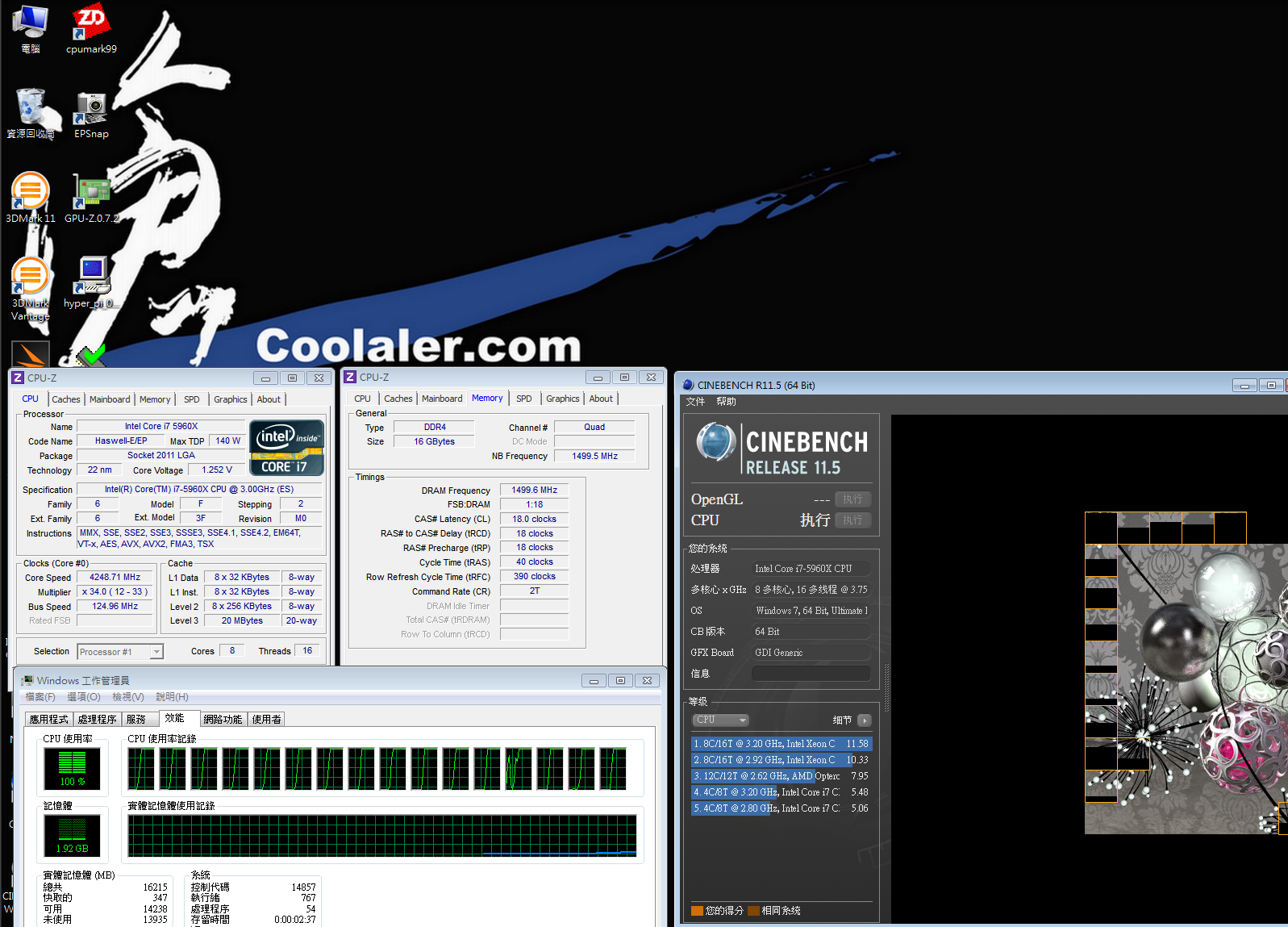Open Mainboard tab in left CPU-Z
The width and height of the screenshot is (1288, 927).
(x=110, y=399)
